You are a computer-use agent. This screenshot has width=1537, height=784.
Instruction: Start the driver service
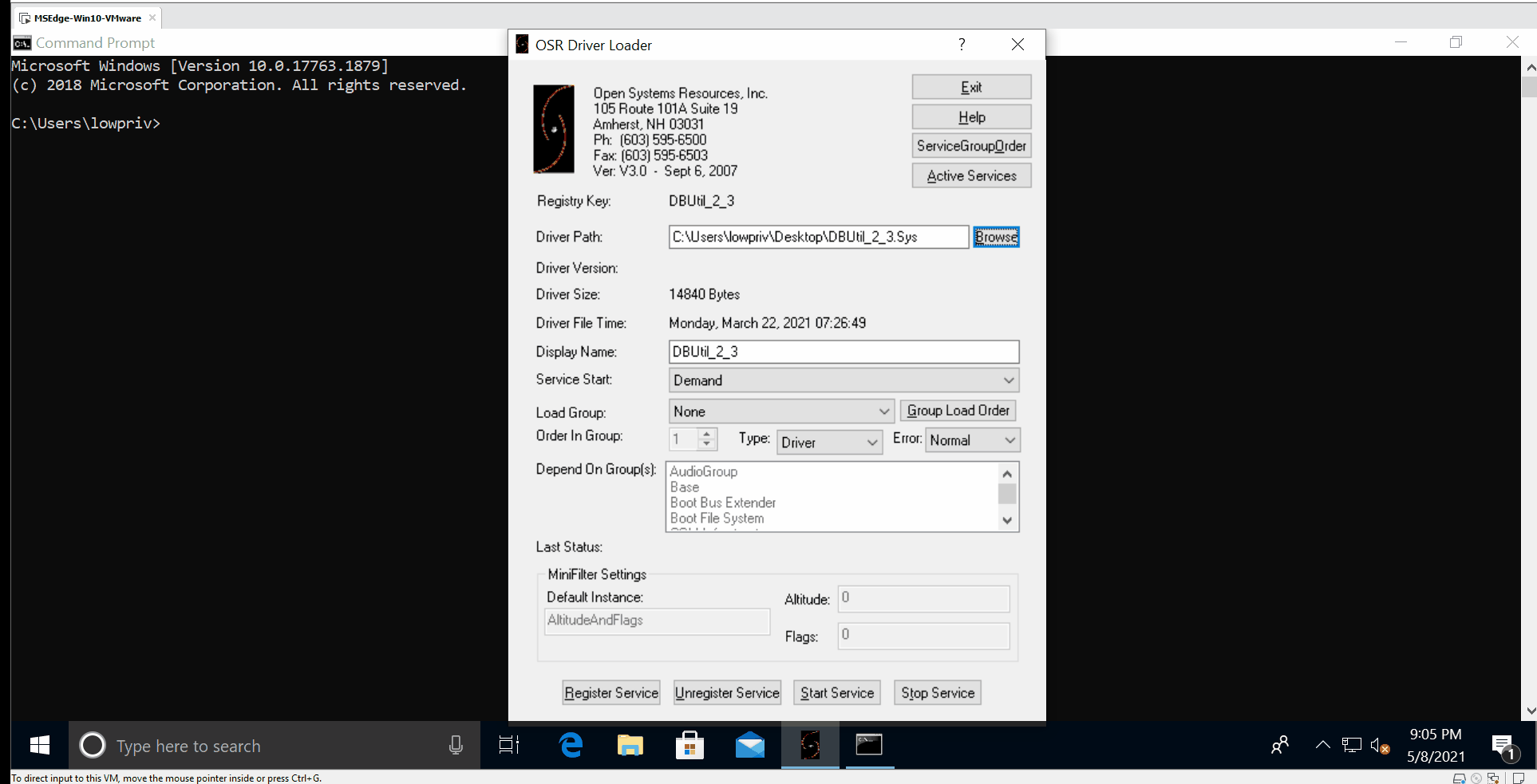837,693
